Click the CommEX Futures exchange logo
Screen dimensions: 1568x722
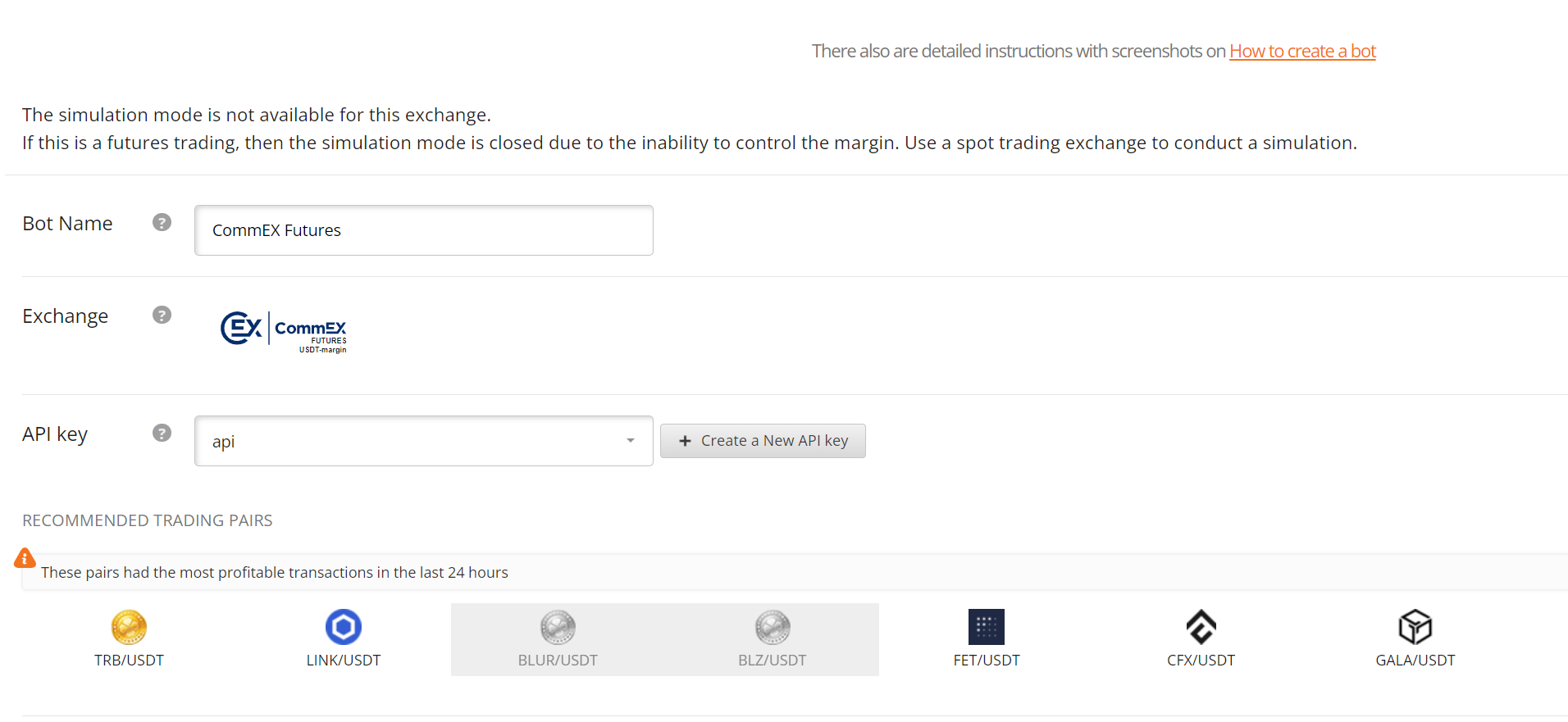click(x=284, y=332)
